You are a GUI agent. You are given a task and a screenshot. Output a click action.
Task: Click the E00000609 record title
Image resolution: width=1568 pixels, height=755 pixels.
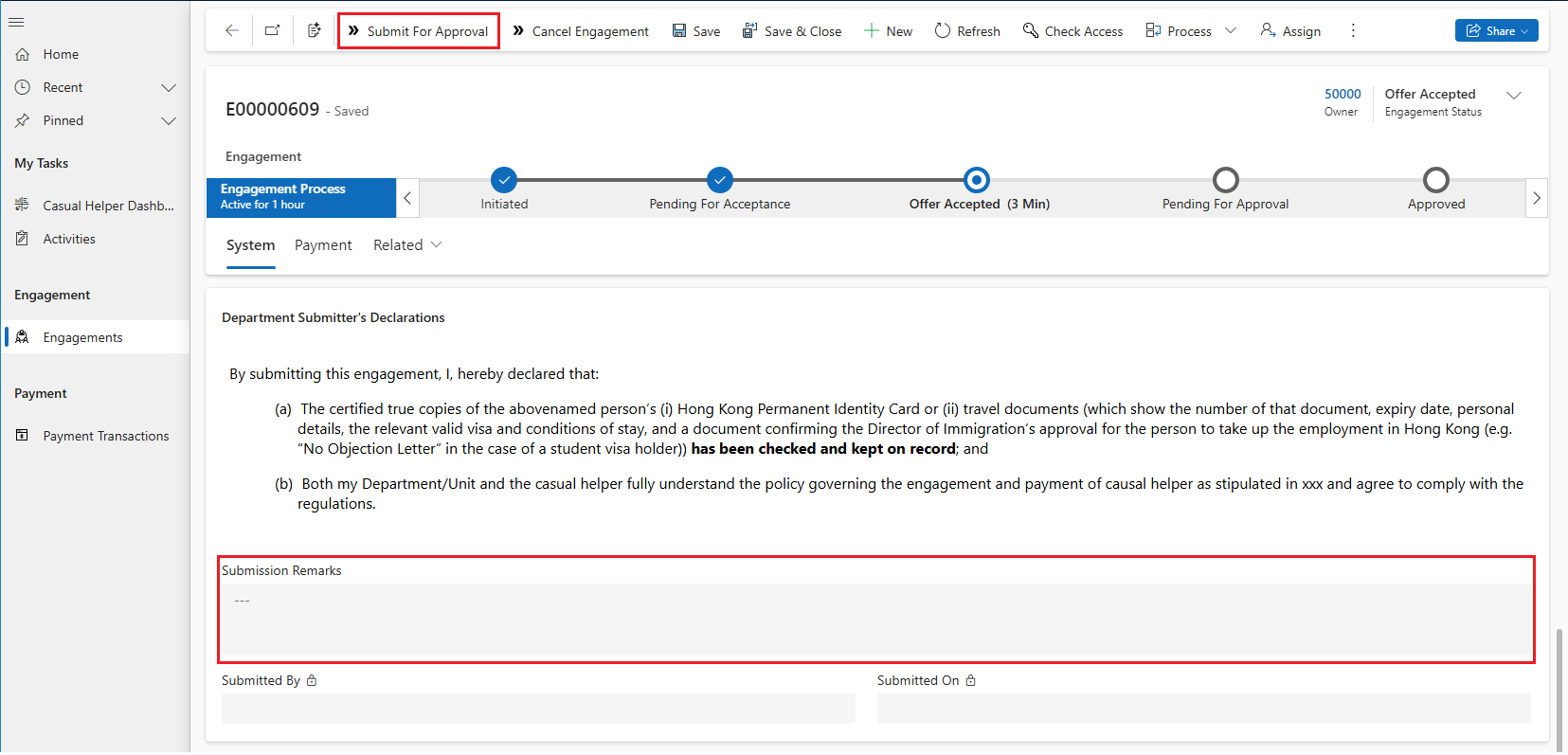pos(273,109)
